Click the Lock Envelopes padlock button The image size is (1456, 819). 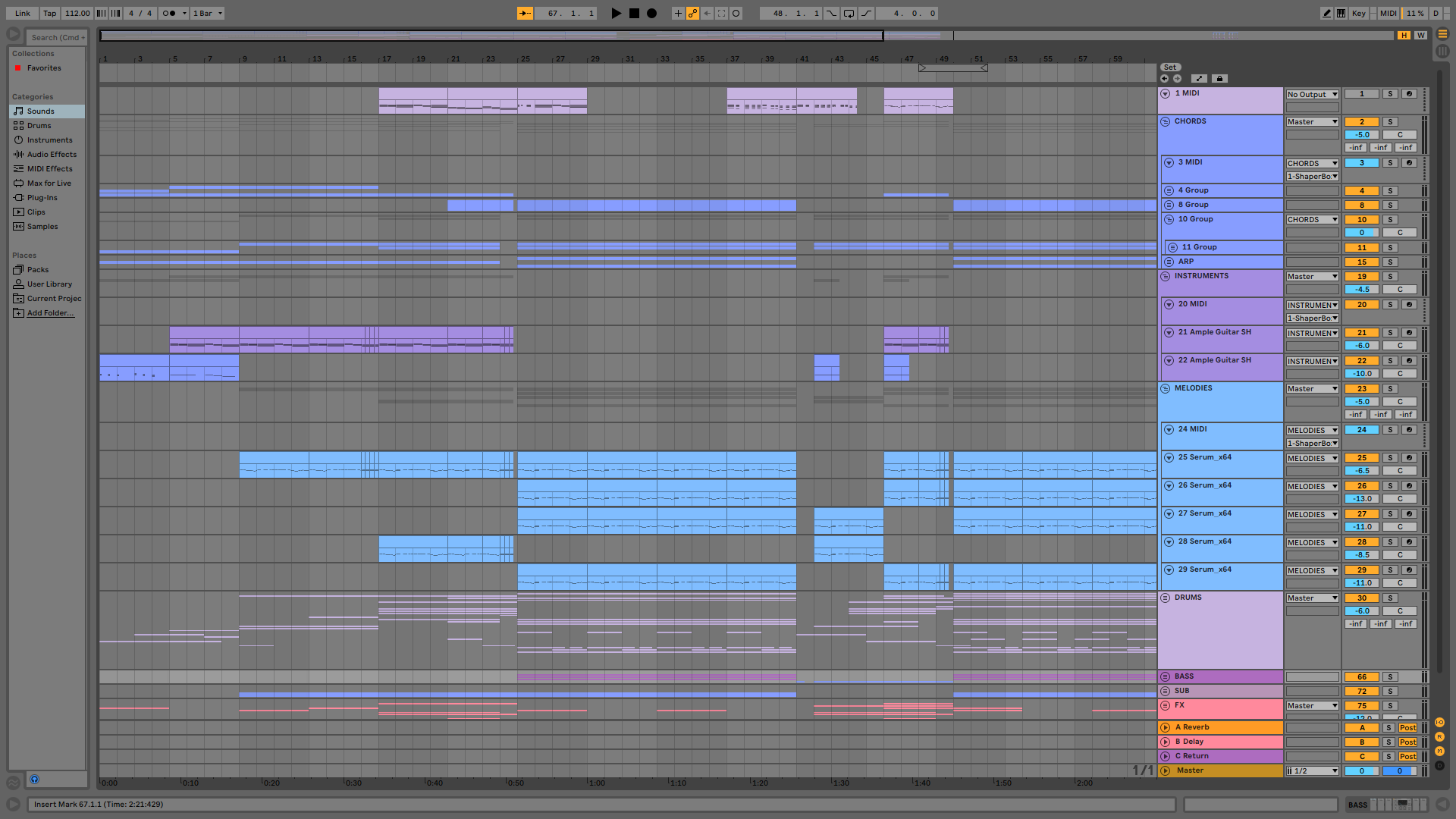pyautogui.click(x=1219, y=78)
